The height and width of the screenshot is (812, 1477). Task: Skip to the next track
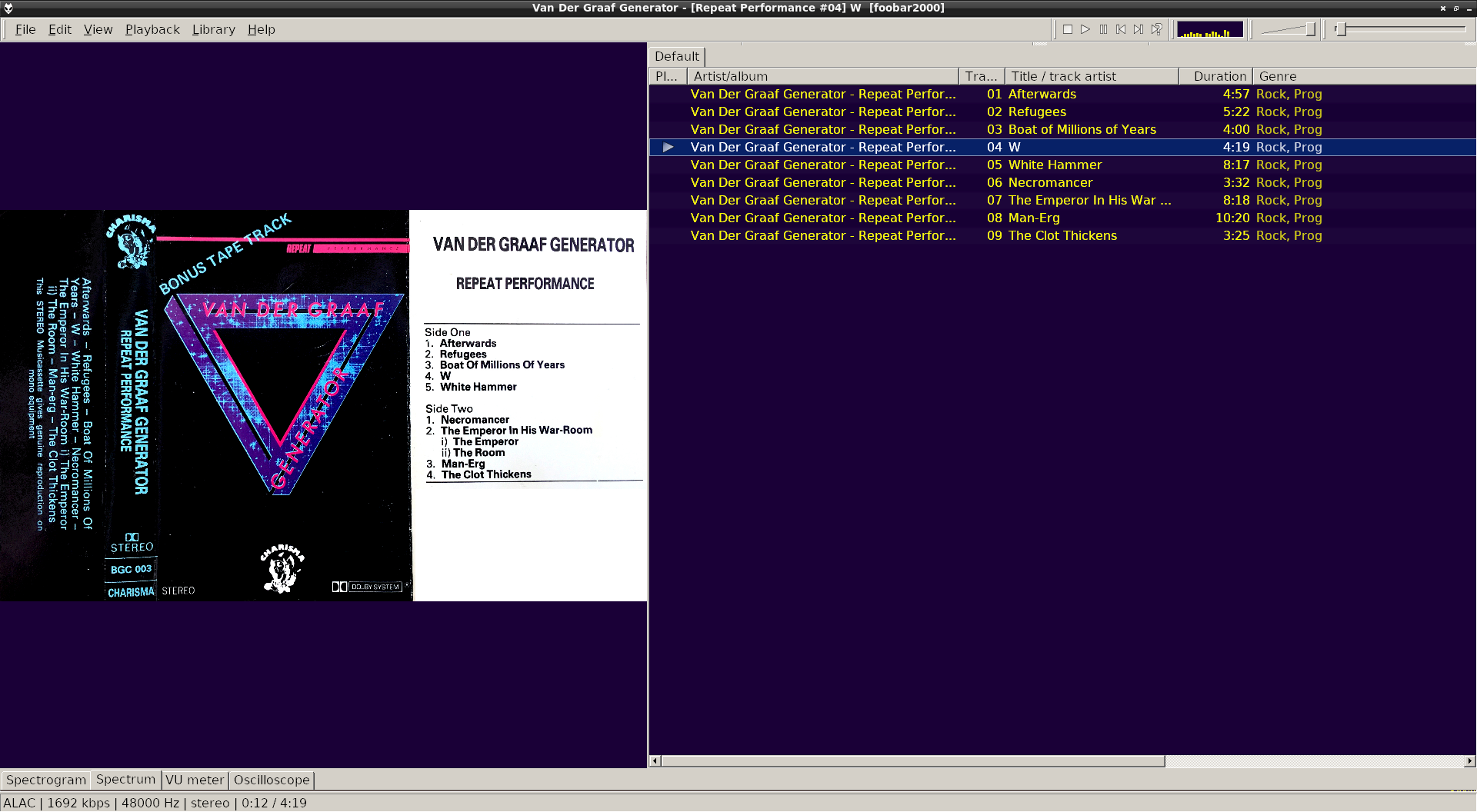pos(1139,29)
